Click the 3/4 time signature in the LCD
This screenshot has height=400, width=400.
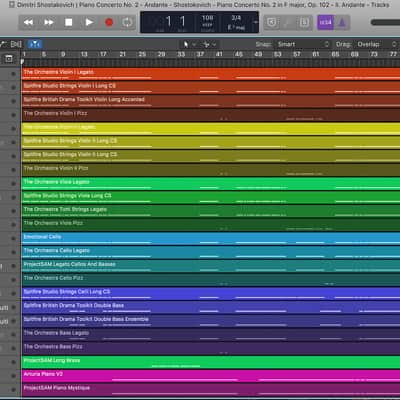(236, 18)
